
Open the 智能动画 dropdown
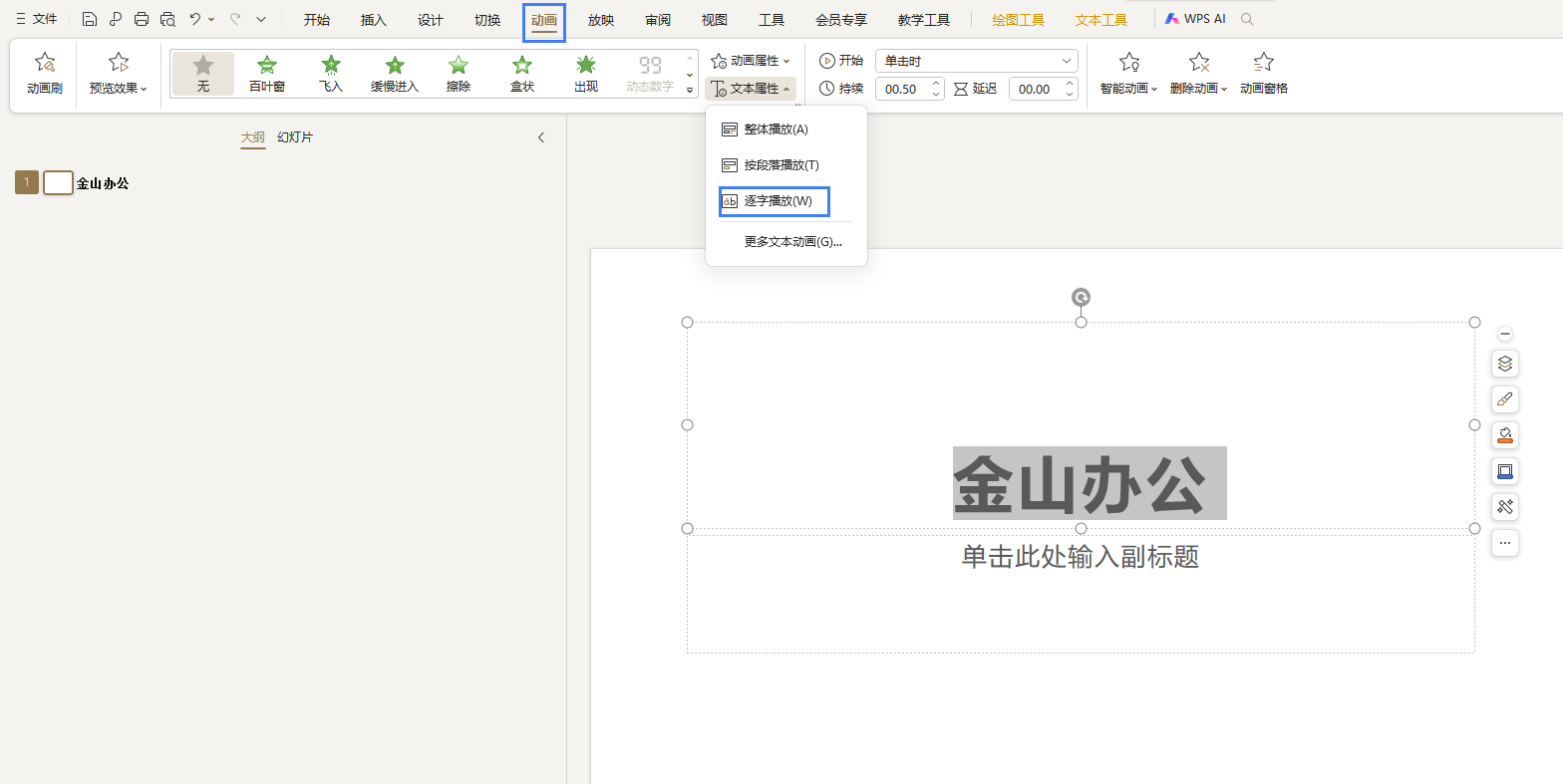(x=1129, y=75)
